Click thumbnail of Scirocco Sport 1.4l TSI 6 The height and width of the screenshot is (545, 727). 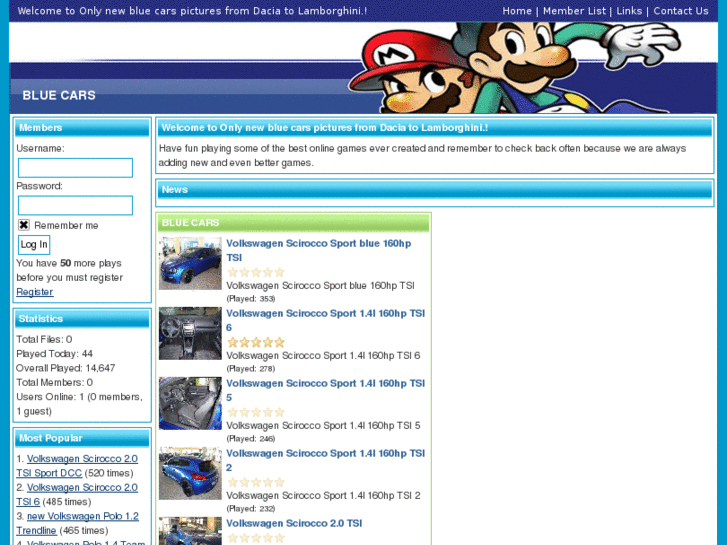pyautogui.click(x=190, y=333)
